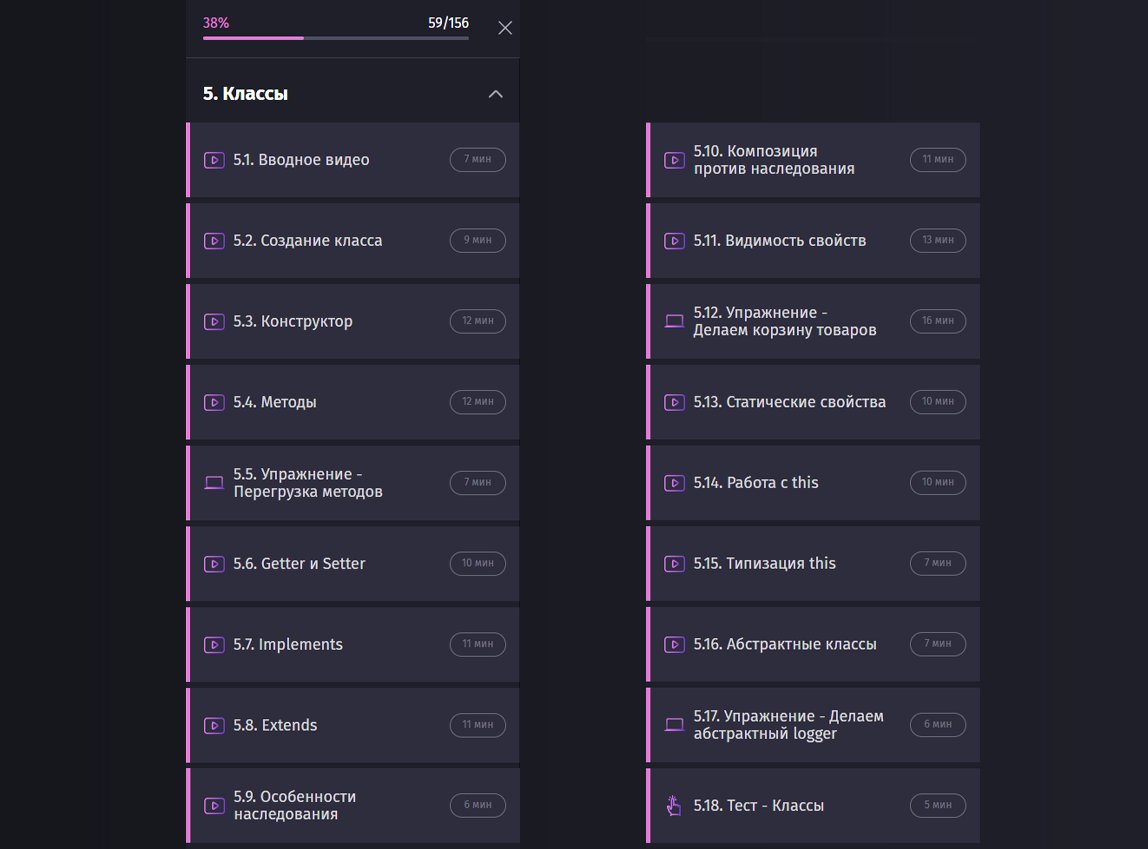Click the video icon beside 5.1. Вводное видео
This screenshot has height=849, width=1148.
coord(213,160)
